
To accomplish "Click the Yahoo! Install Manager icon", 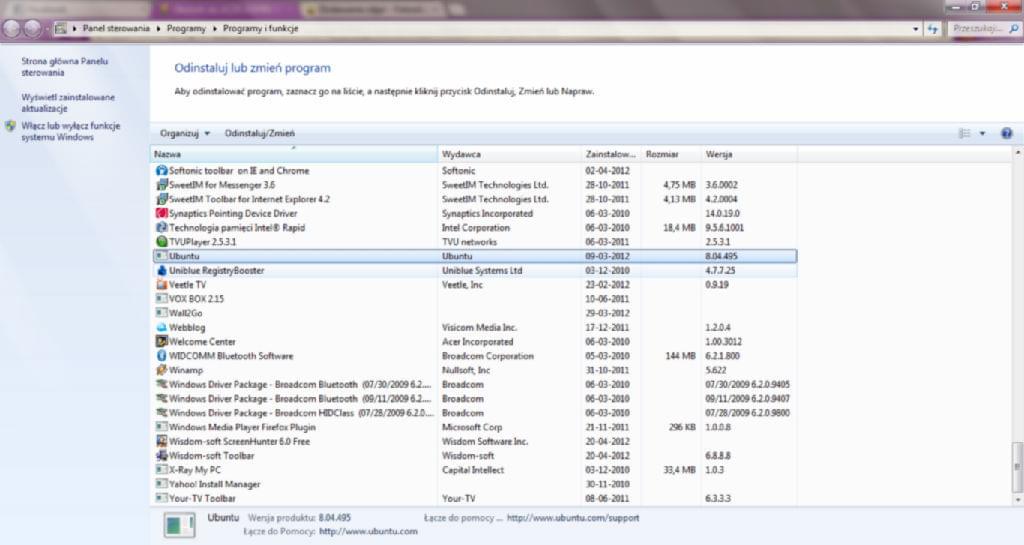I will 161,484.
